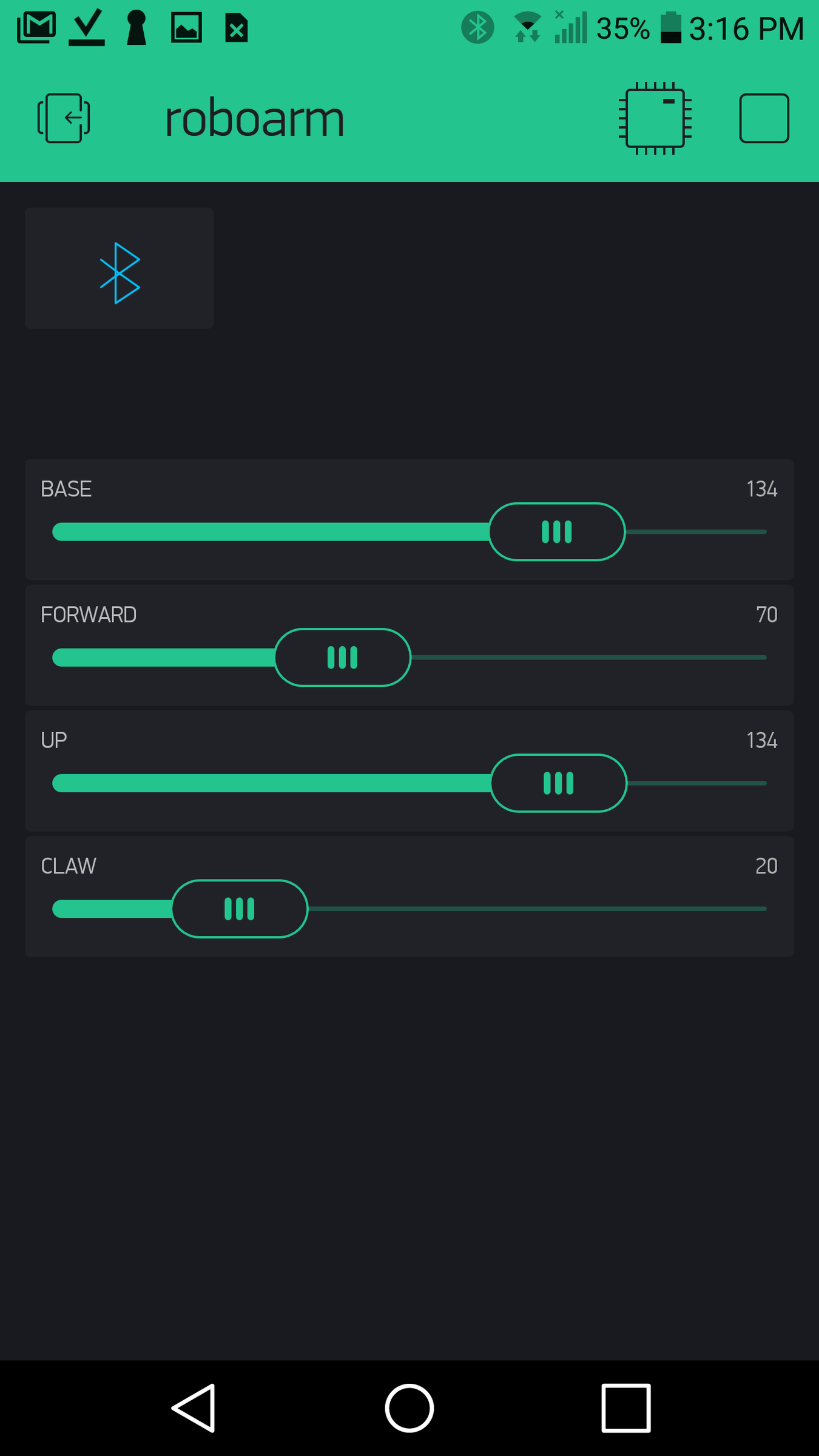The width and height of the screenshot is (819, 1456).
Task: Tap the FORWARD slider handle
Action: pos(343,658)
